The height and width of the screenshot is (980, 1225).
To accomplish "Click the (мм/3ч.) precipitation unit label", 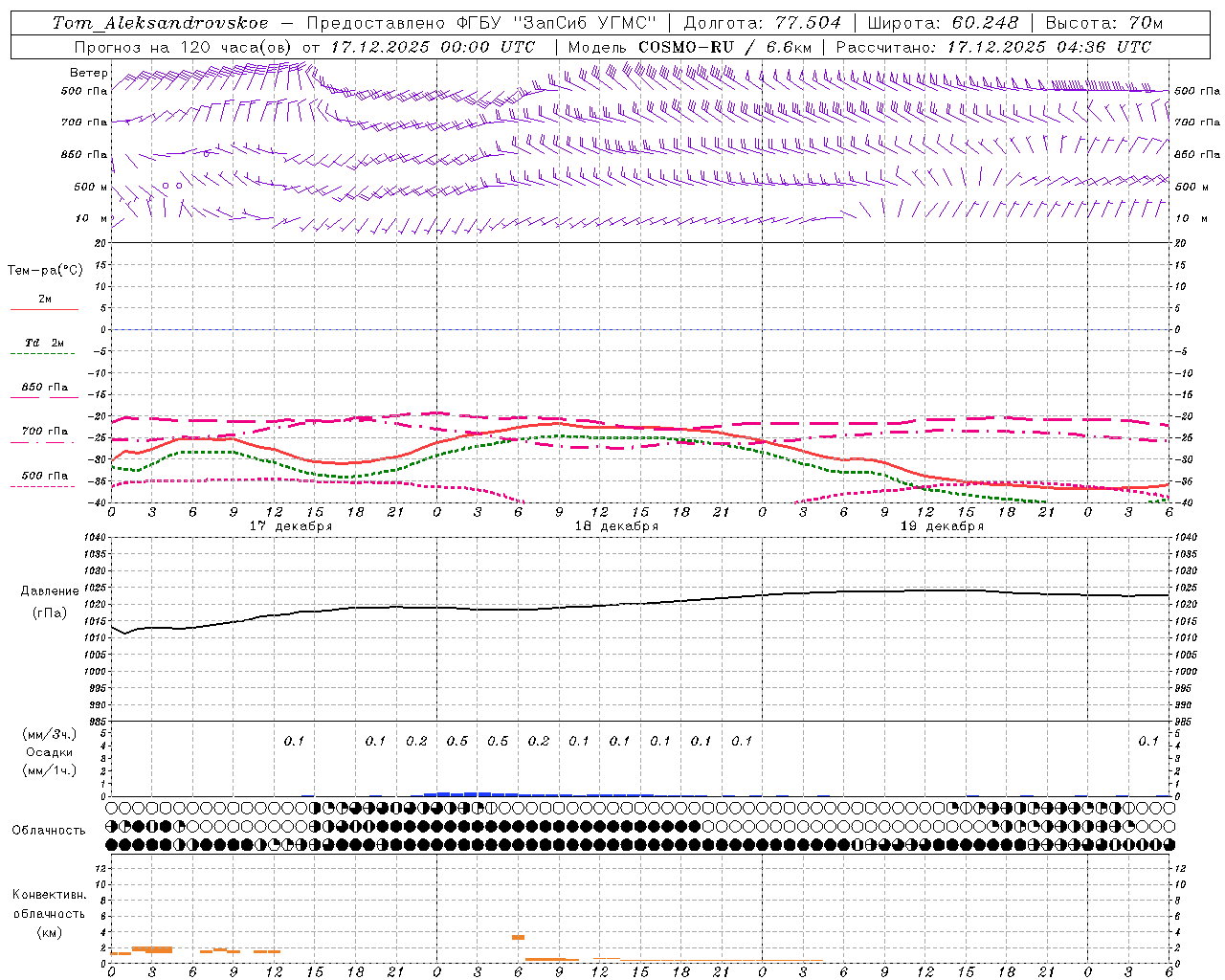I will point(50,734).
